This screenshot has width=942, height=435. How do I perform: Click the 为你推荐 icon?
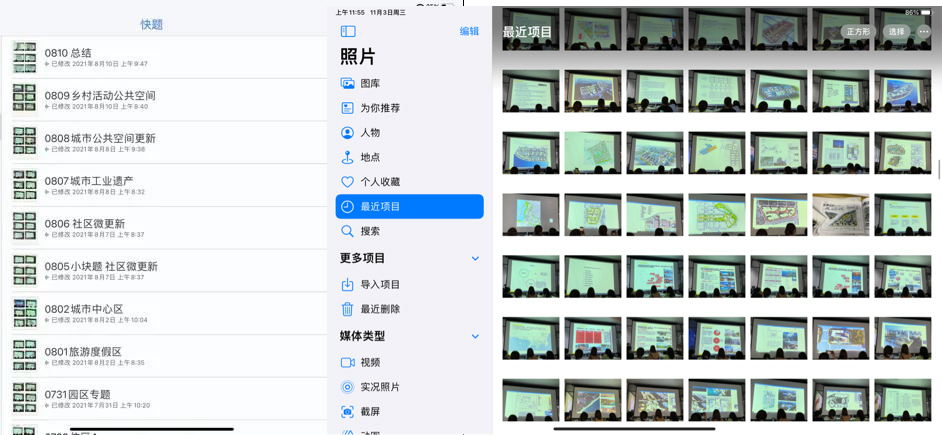click(x=347, y=108)
